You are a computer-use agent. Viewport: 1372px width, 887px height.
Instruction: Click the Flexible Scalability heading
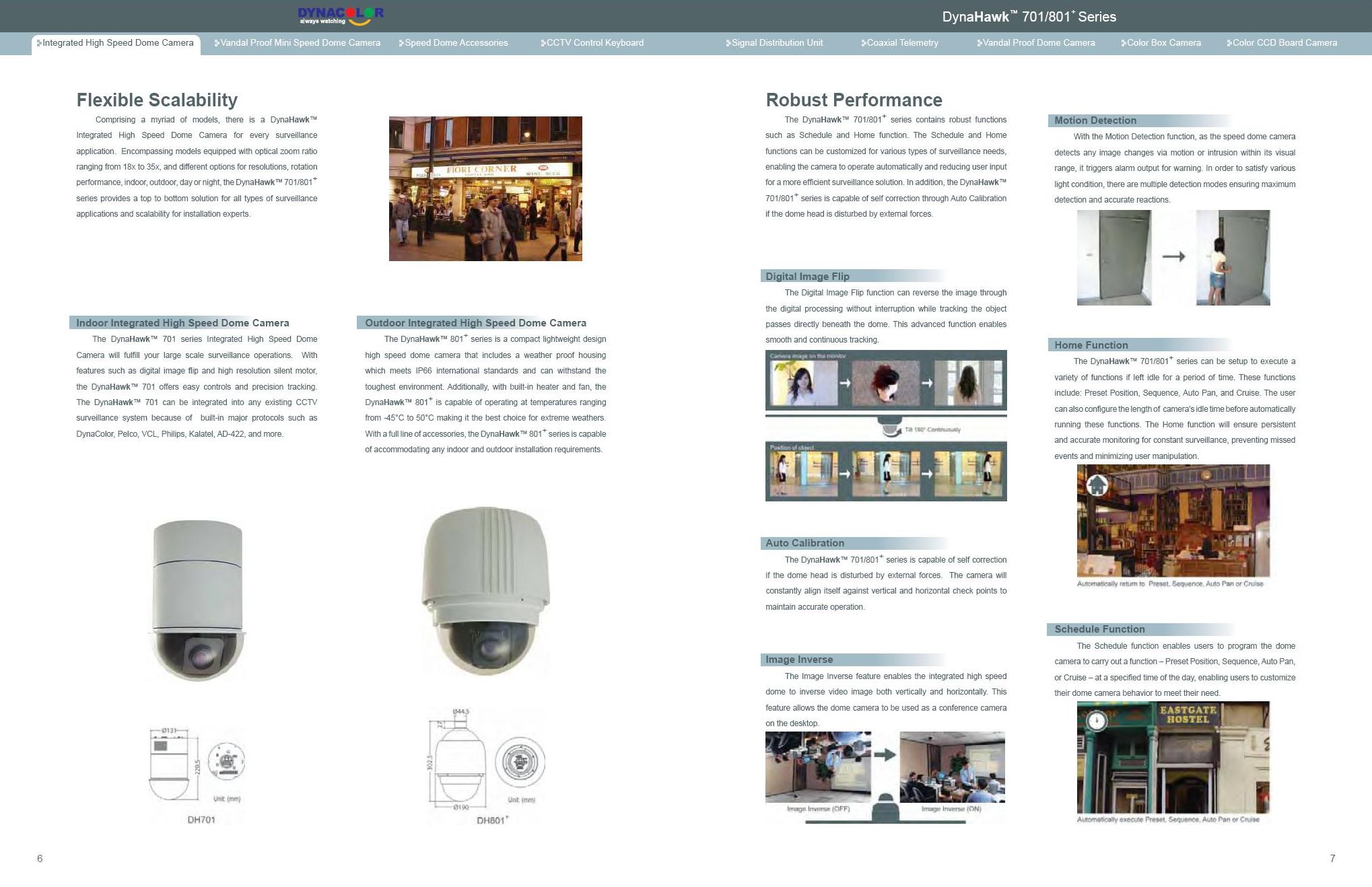tap(157, 100)
